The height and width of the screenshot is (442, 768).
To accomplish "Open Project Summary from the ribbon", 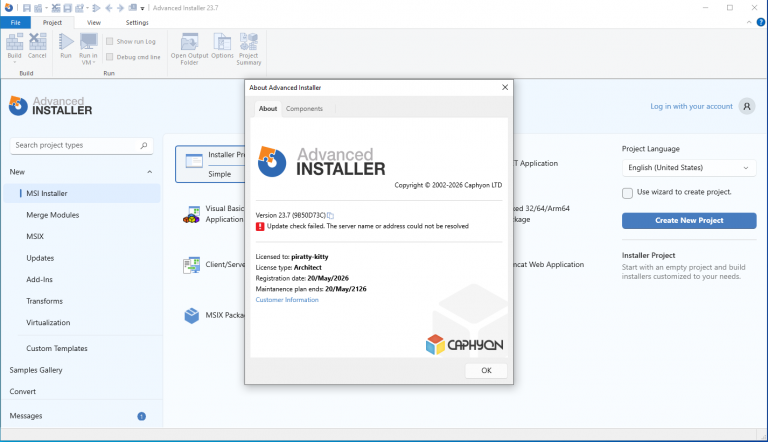I will click(248, 42).
